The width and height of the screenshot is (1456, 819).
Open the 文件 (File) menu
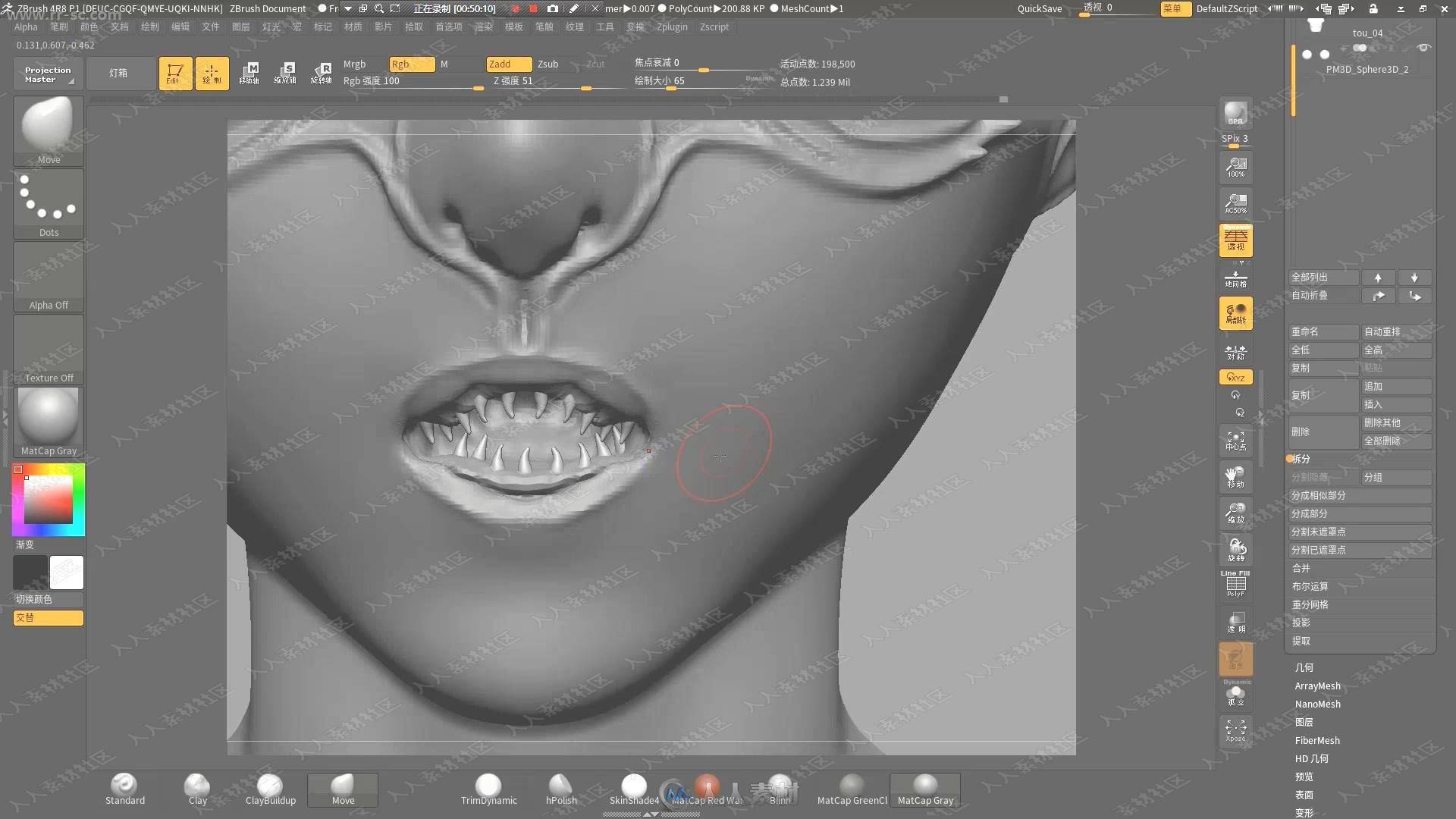(x=211, y=27)
